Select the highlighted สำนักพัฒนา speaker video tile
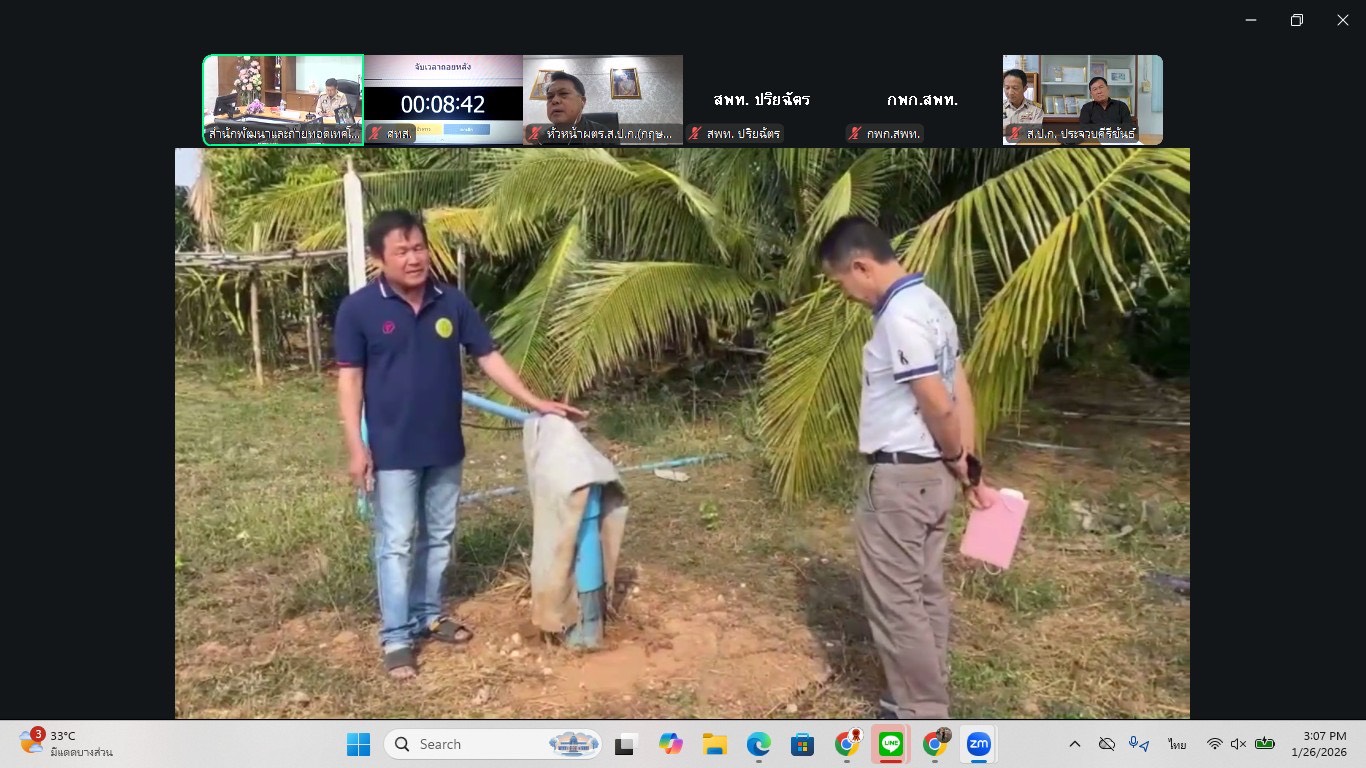Screen dimensions: 1366x768 point(282,99)
